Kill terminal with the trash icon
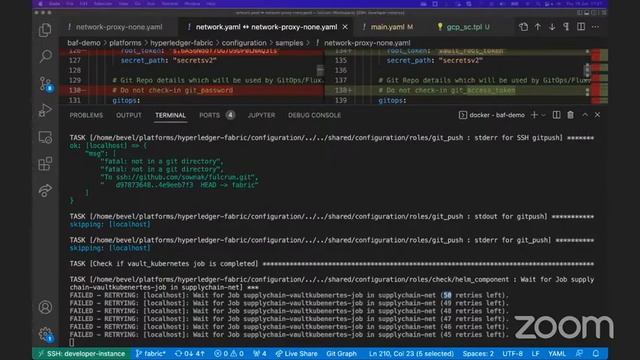The width and height of the screenshot is (640, 360). point(570,115)
